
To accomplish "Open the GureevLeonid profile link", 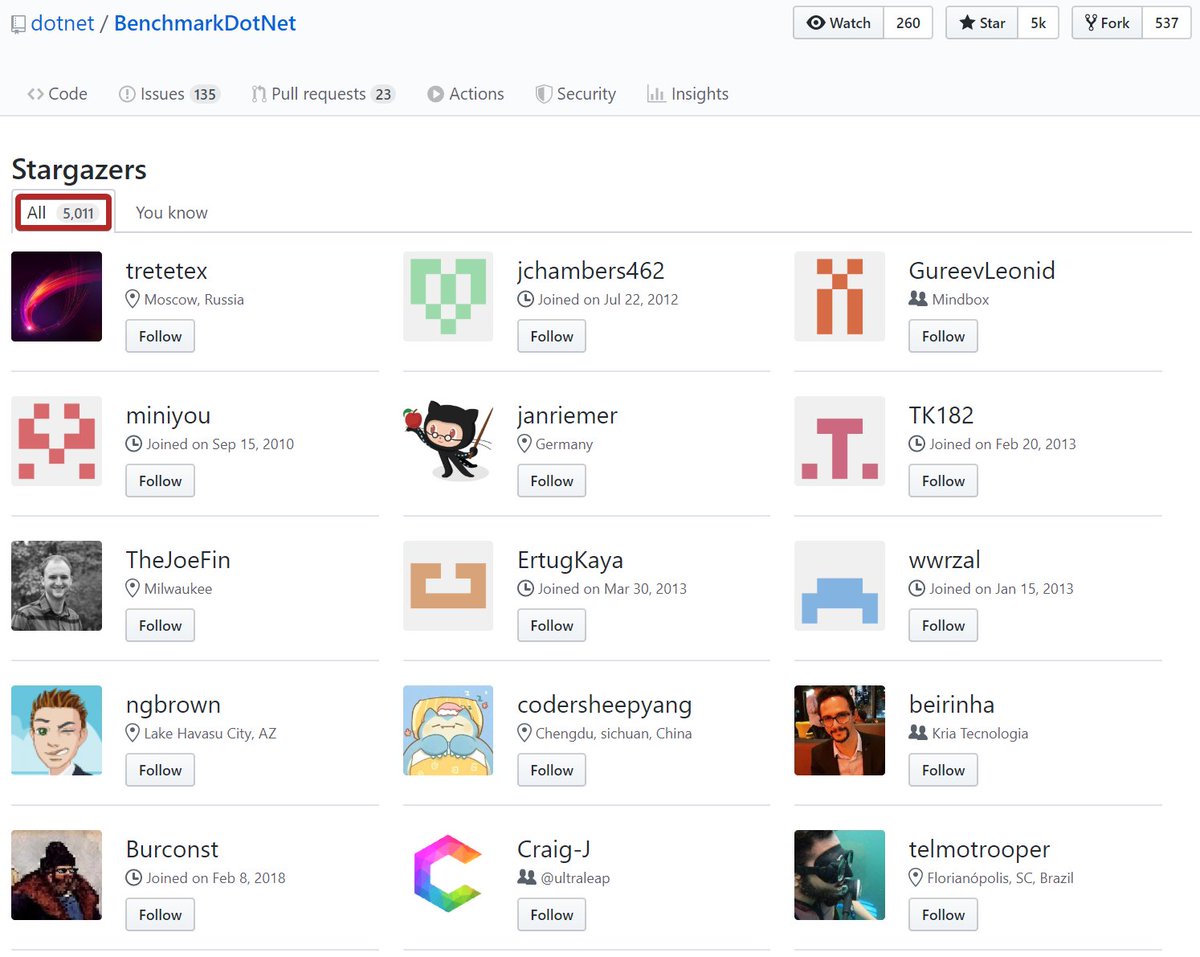I will [982, 271].
